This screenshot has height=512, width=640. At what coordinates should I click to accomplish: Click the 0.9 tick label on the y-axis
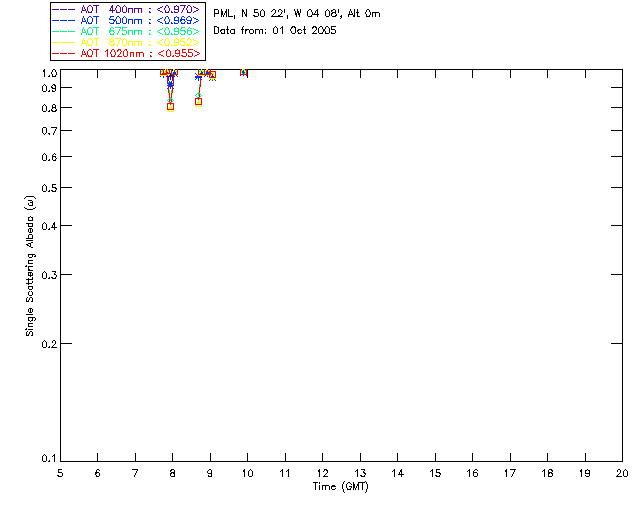tap(49, 88)
